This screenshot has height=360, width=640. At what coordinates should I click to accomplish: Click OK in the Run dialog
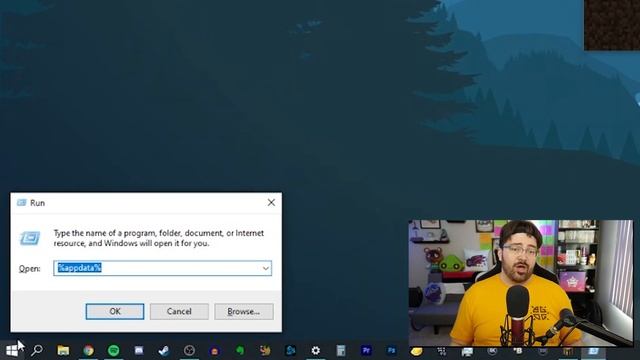115,311
